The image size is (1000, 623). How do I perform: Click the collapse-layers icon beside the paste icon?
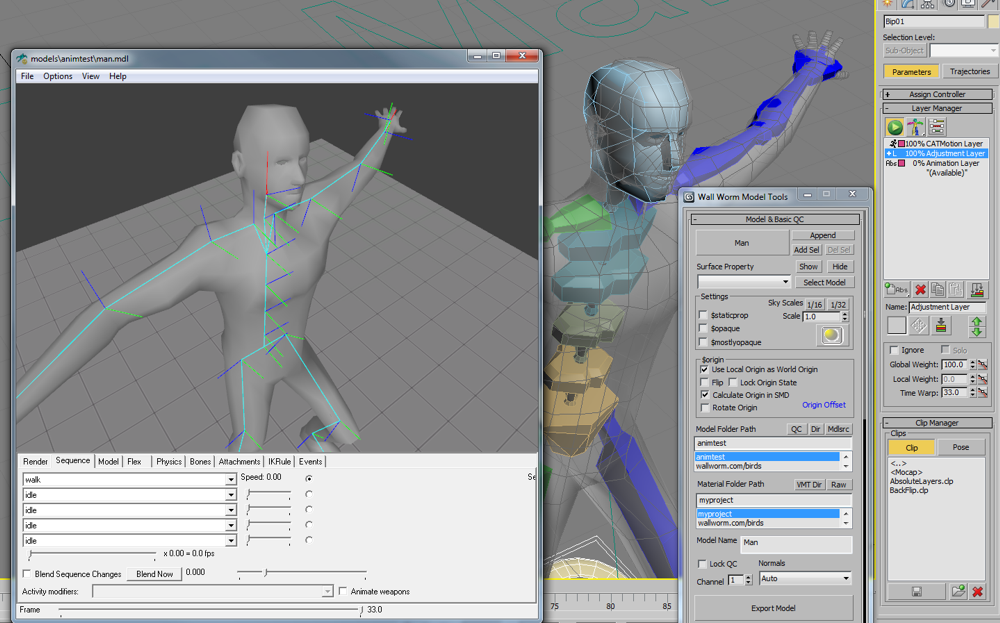pos(976,290)
